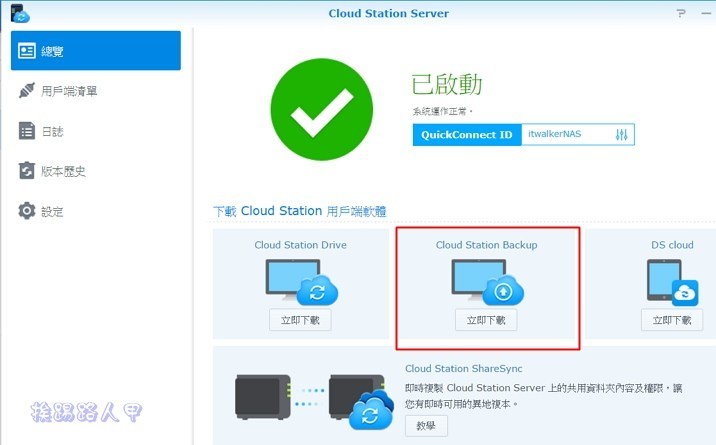Download Cloud Station Drive with 立即下載
Viewport: 716px width, 445px height.
tap(300, 320)
